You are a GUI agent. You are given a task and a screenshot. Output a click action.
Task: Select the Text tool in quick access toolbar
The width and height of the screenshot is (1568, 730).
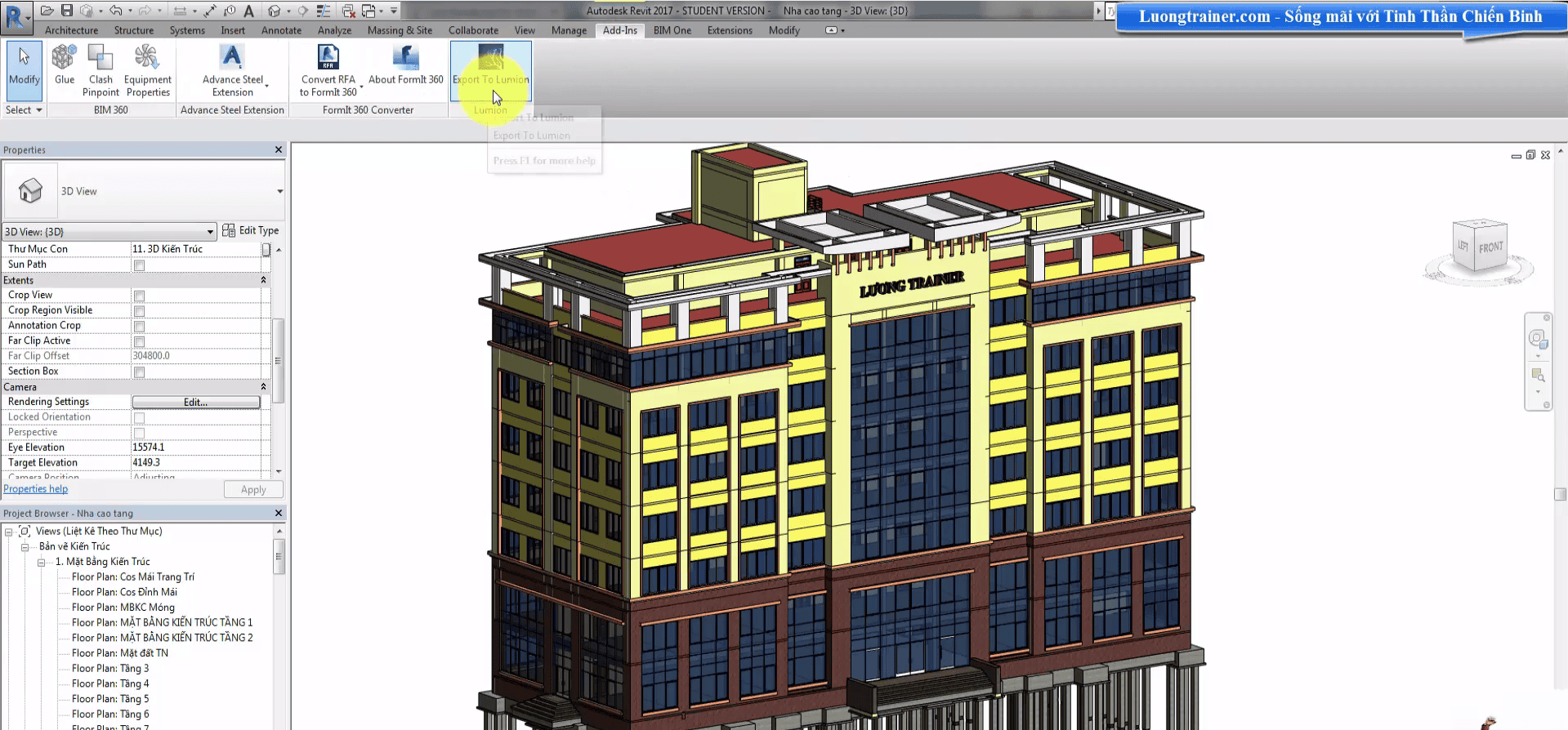tap(248, 11)
